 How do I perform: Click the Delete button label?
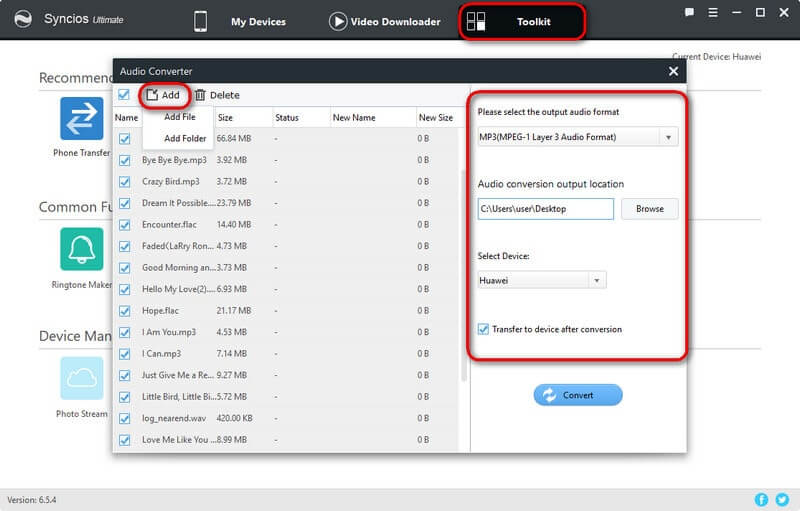[224, 95]
